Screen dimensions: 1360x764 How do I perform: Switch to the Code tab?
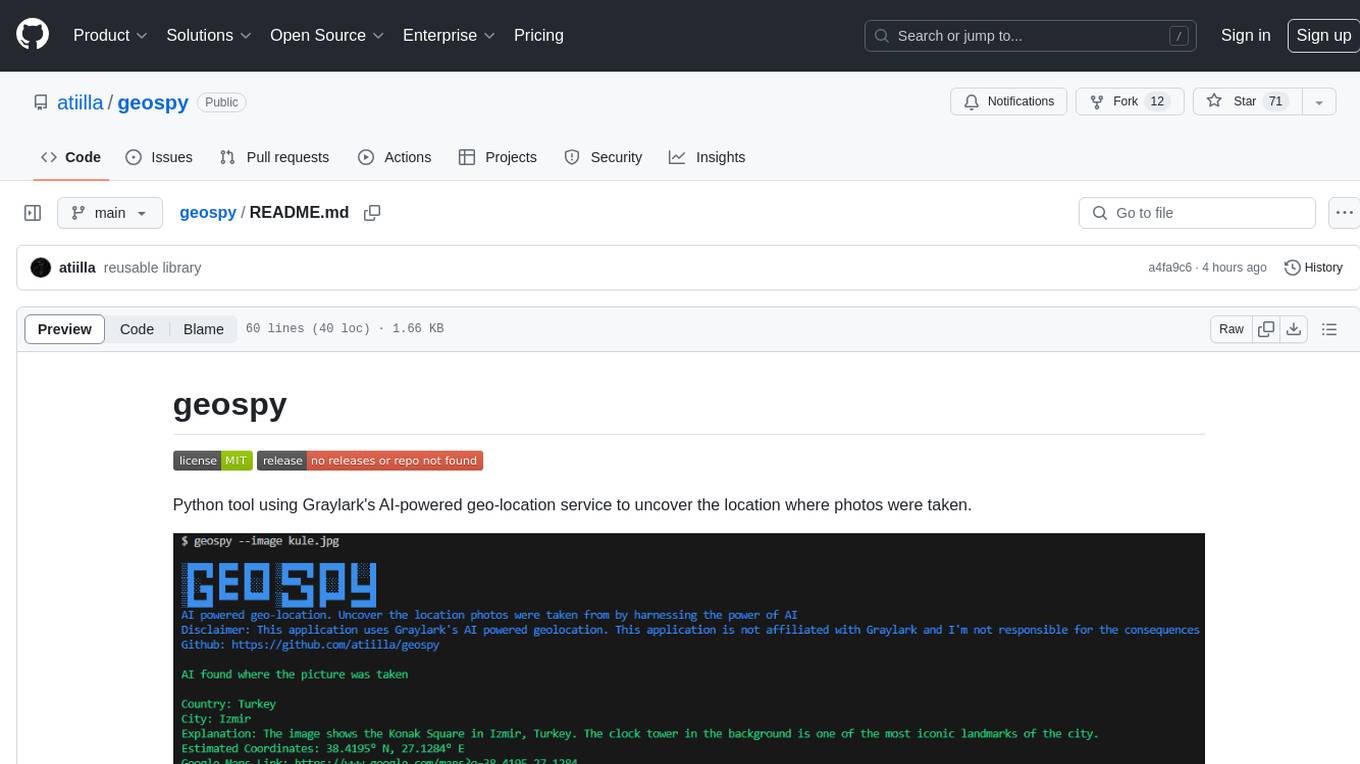pyautogui.click(x=70, y=157)
